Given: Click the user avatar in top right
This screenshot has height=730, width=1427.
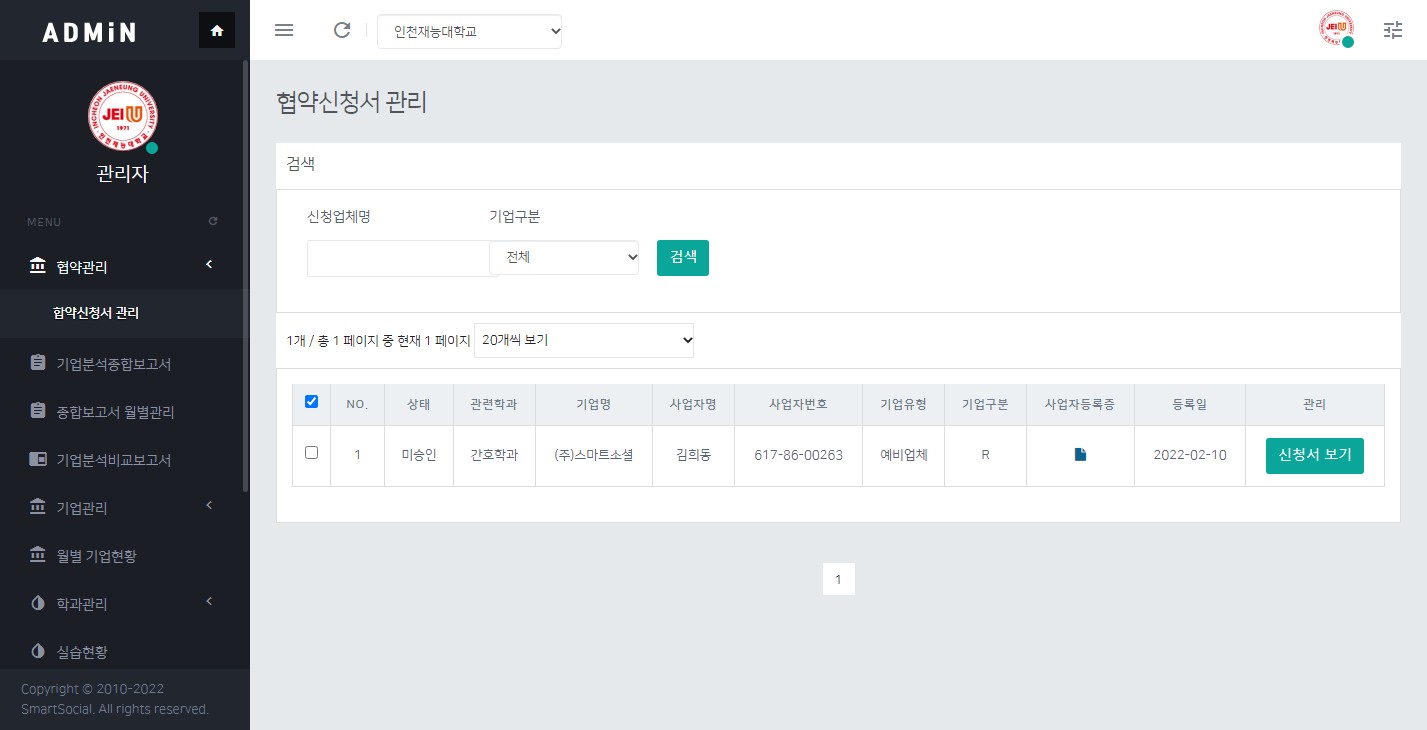Looking at the screenshot, I should tap(1335, 29).
